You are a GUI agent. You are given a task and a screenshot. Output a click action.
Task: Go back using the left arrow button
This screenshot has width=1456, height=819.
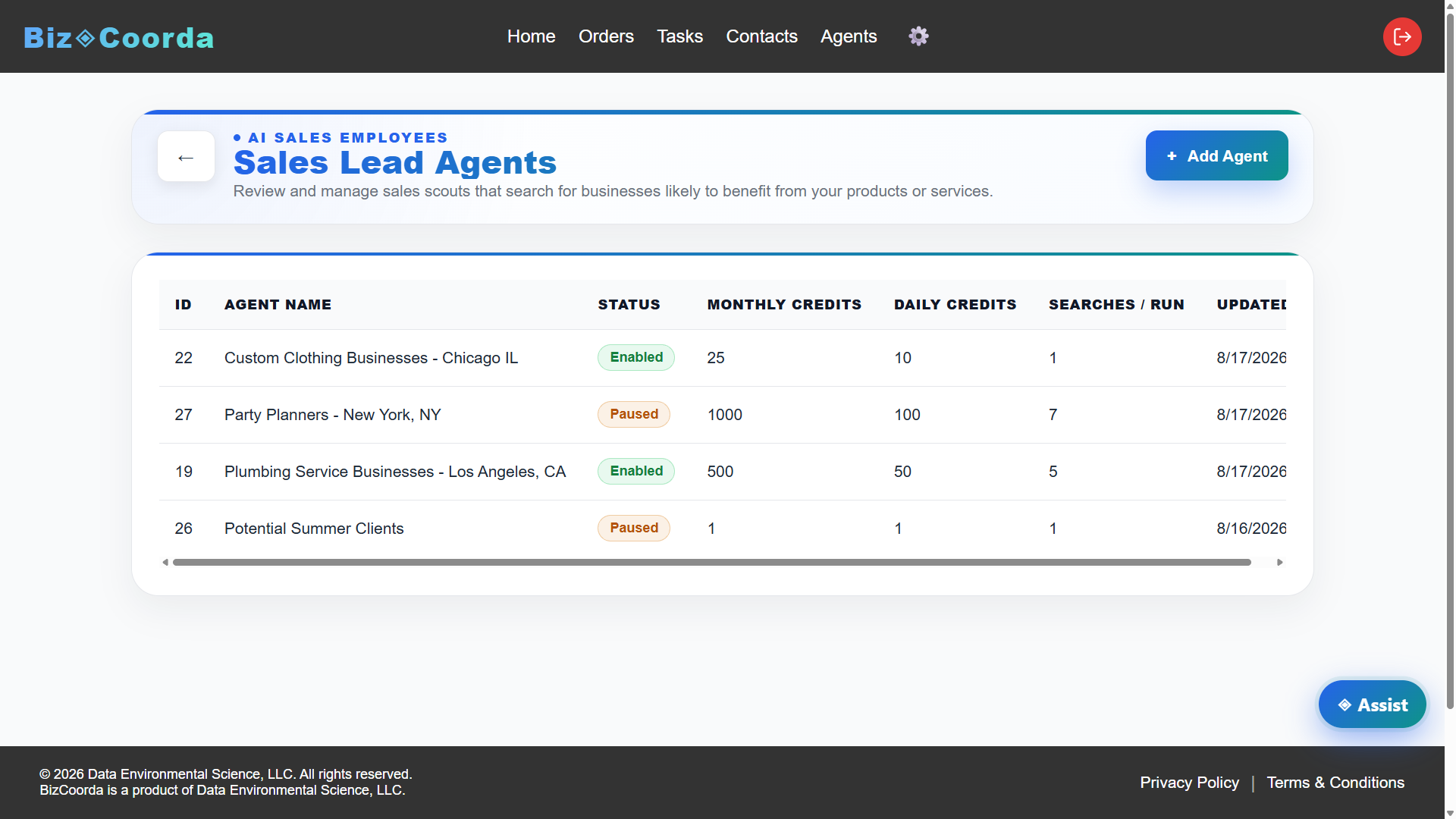186,156
